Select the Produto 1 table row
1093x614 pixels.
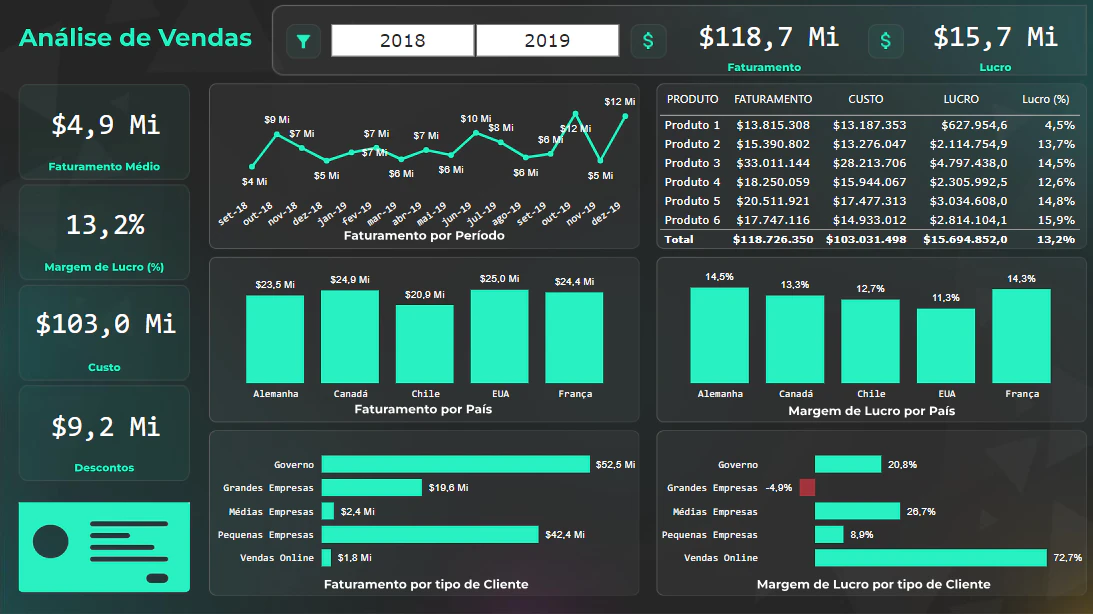[869, 125]
